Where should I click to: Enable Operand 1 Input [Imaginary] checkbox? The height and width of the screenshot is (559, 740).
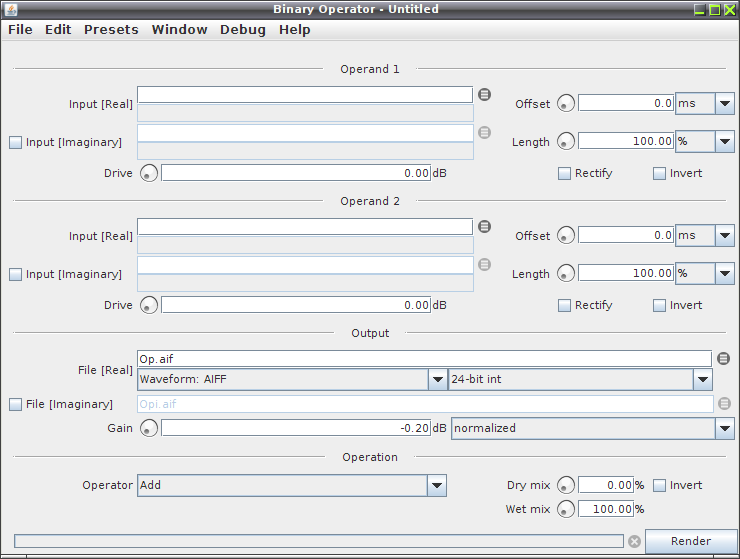click(16, 142)
